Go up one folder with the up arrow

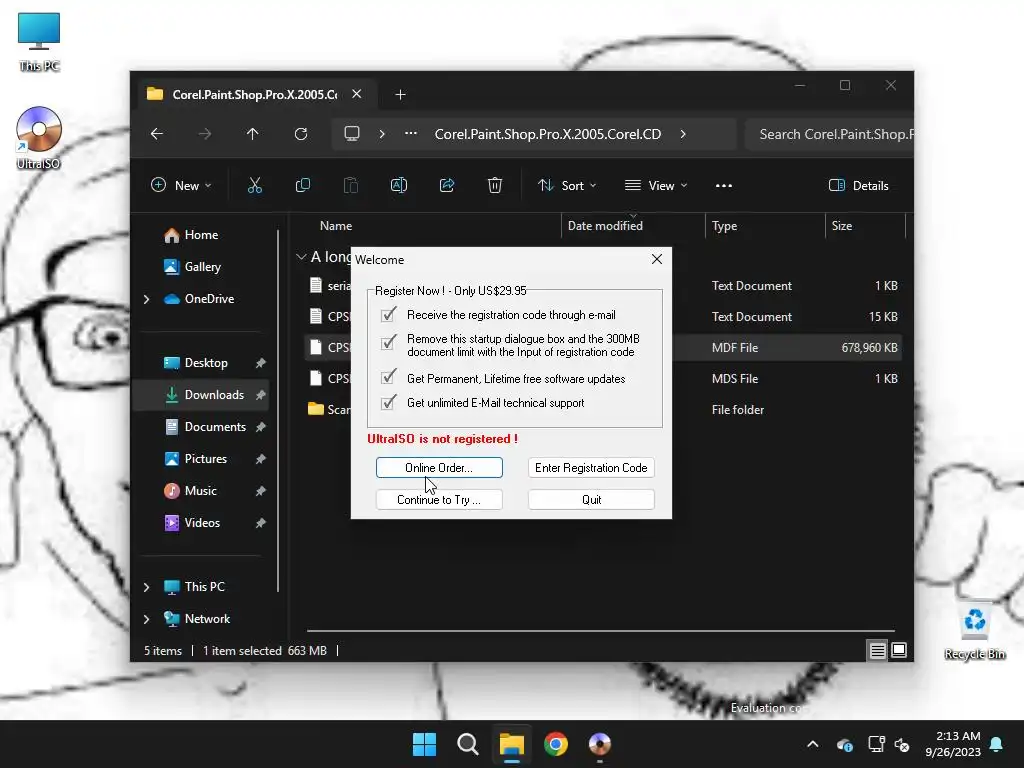click(253, 134)
